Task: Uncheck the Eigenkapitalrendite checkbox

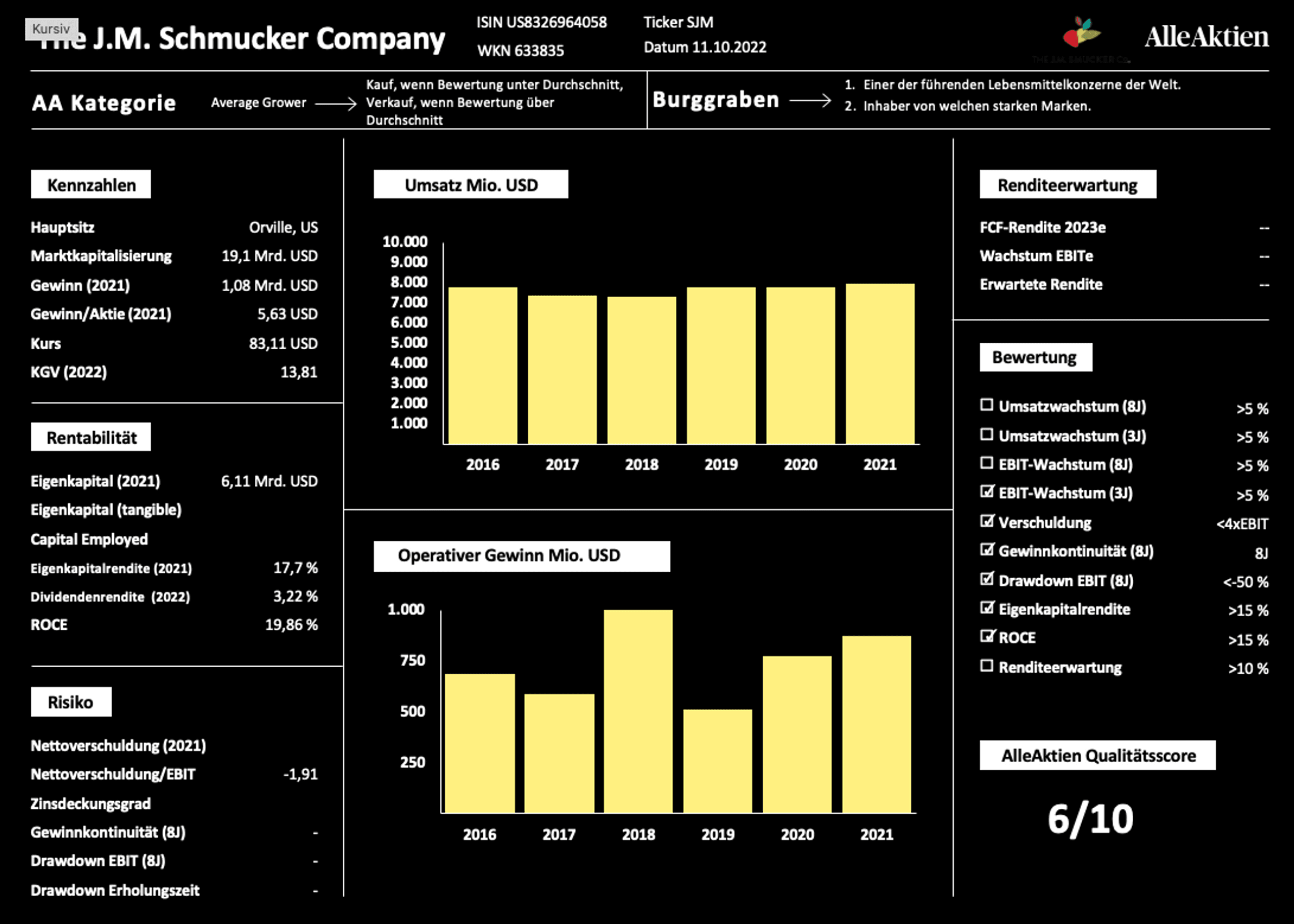Action: coord(987,607)
